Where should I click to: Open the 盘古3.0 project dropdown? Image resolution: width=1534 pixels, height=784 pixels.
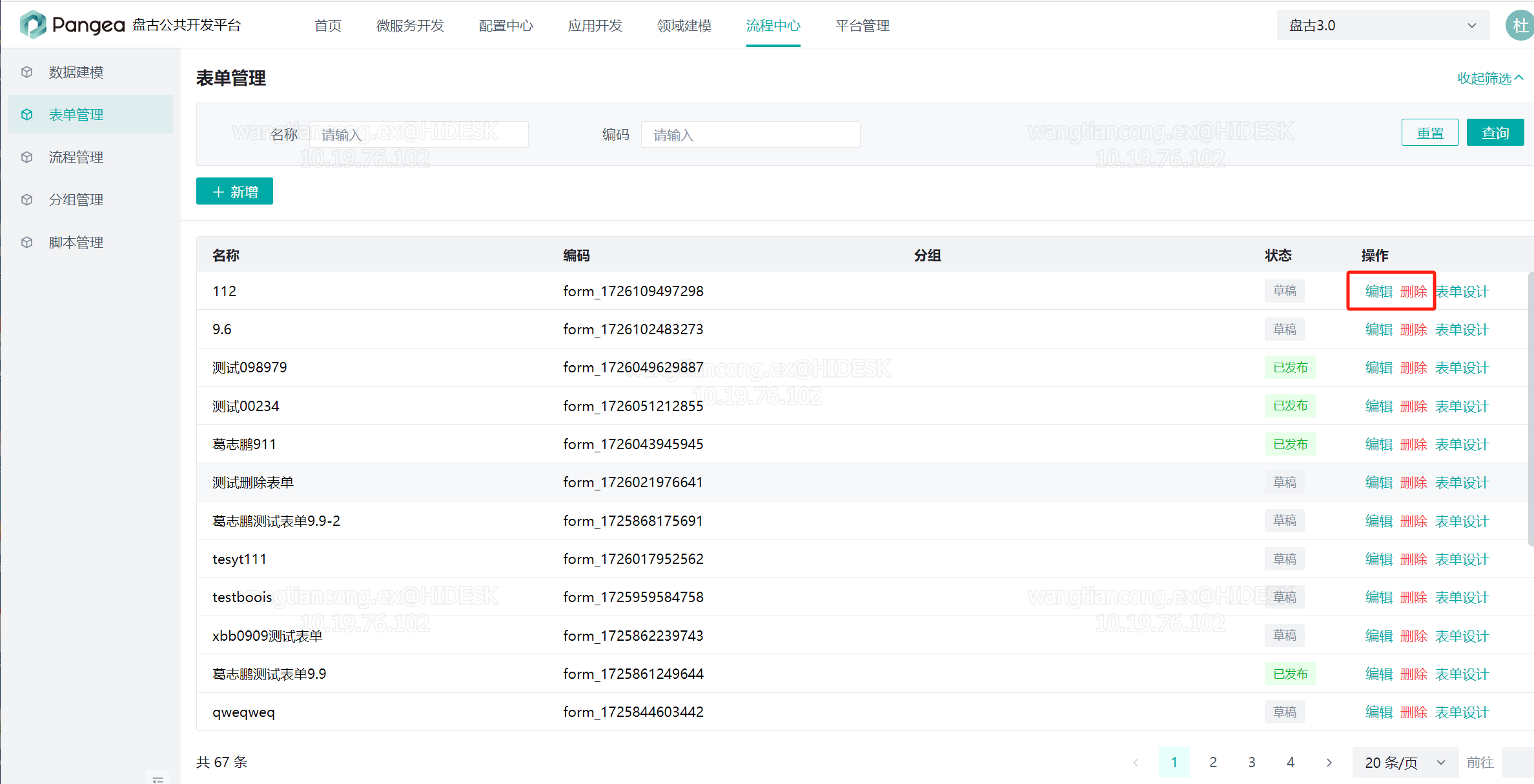(1383, 25)
